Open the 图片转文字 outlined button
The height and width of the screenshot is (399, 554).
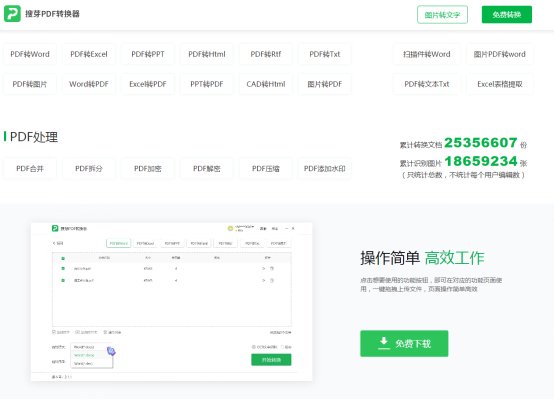coord(442,15)
